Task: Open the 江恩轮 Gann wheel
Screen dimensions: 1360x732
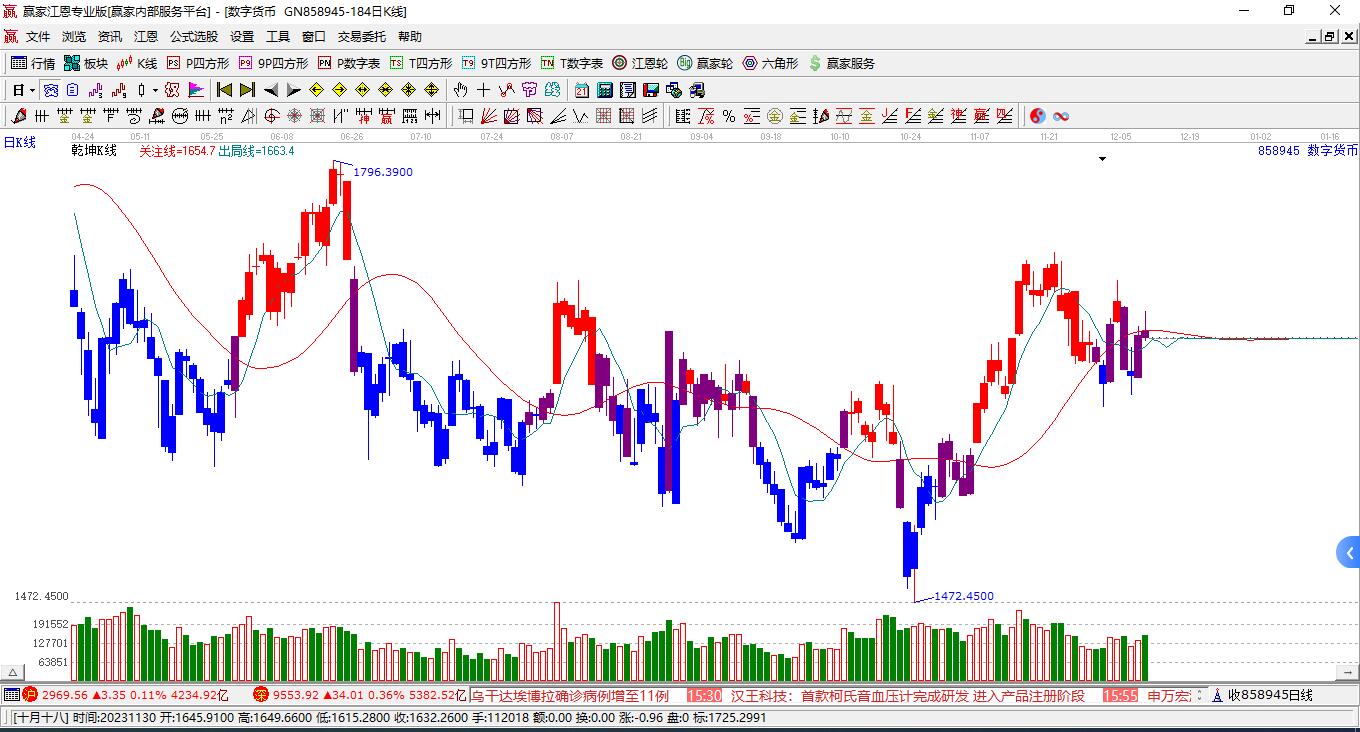Action: tap(640, 63)
